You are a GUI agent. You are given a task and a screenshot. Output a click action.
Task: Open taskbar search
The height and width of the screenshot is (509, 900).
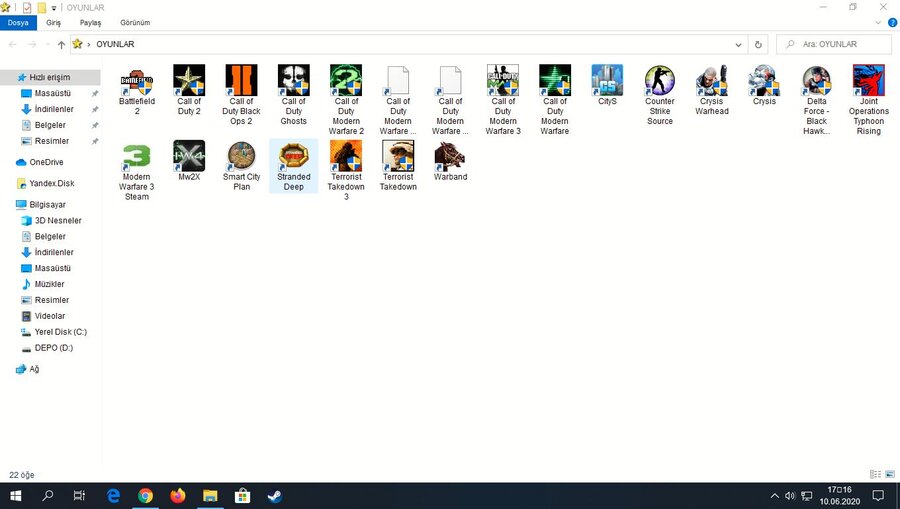click(x=48, y=496)
